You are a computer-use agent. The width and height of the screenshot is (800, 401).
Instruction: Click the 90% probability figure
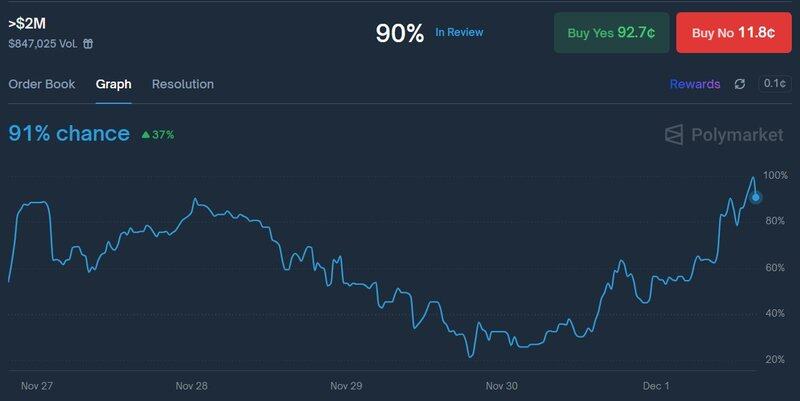click(x=400, y=33)
